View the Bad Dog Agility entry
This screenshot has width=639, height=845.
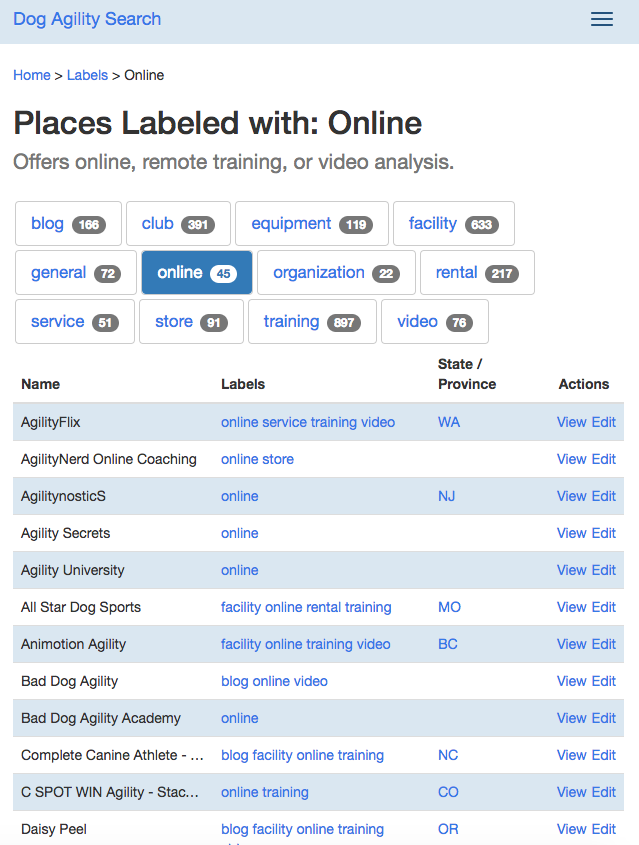tap(572, 681)
